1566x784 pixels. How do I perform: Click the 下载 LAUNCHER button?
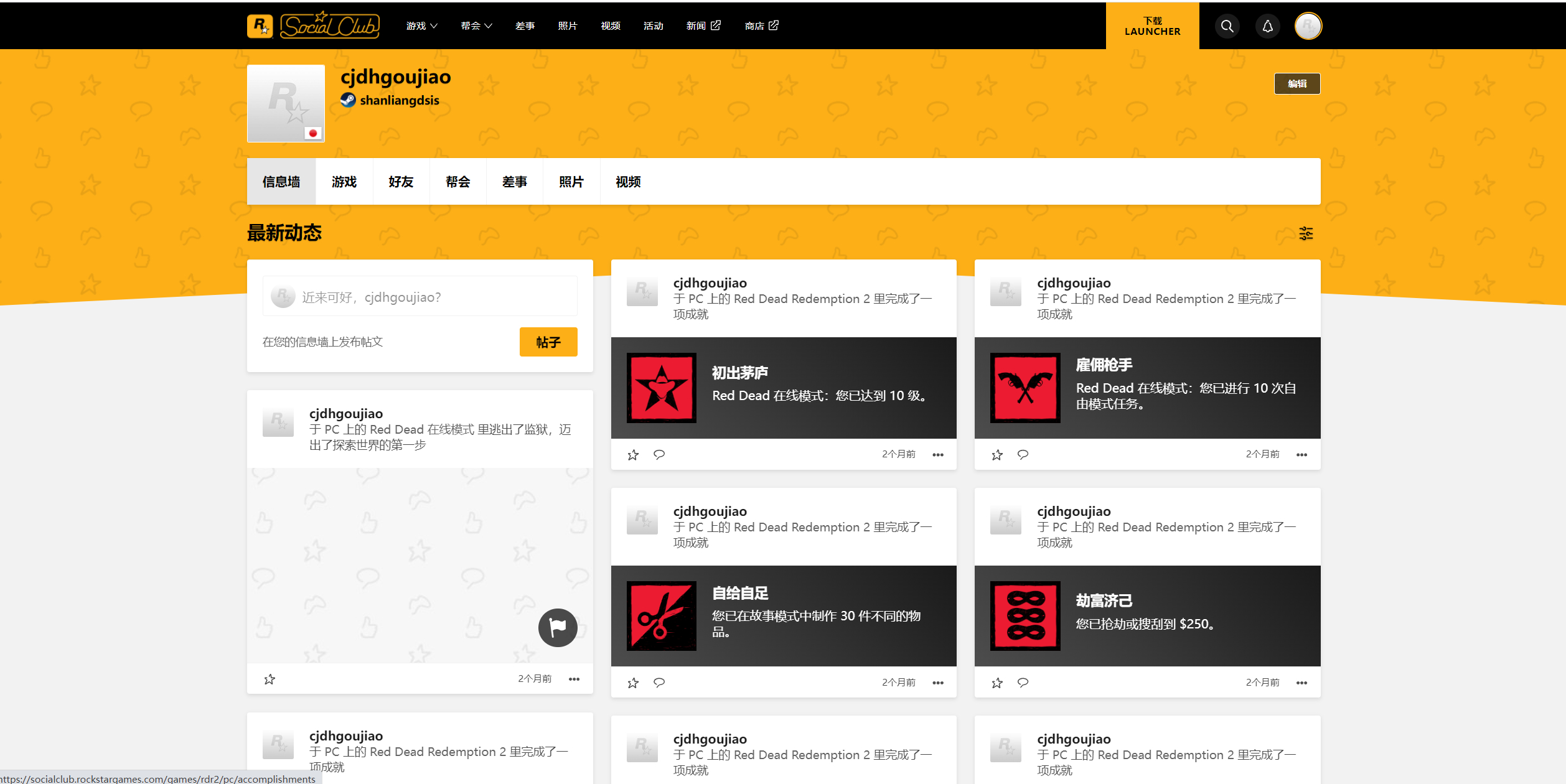(x=1152, y=26)
